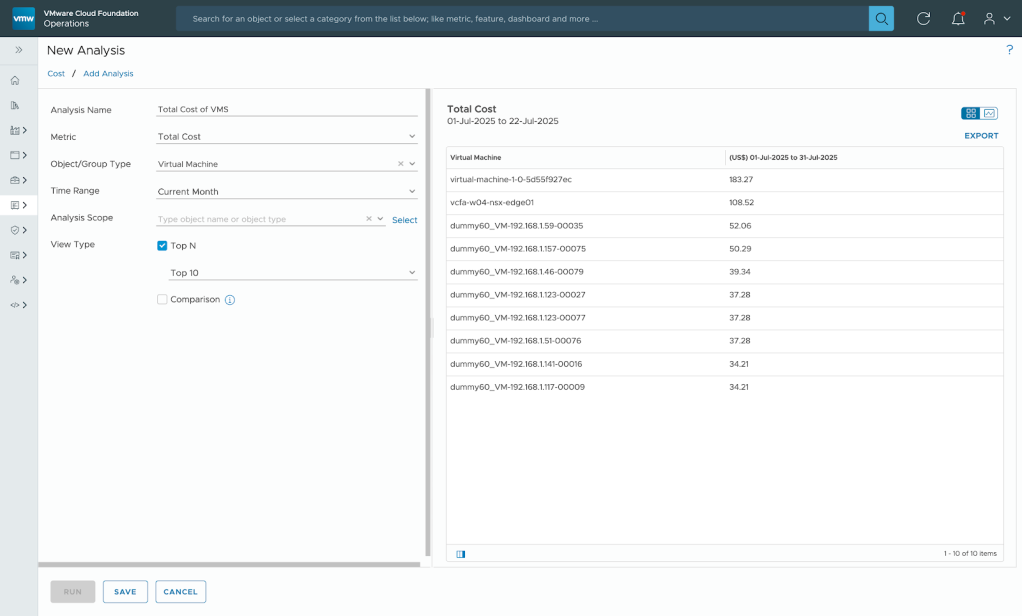Open the Top 10 dropdown
1022x616 pixels.
(293, 272)
